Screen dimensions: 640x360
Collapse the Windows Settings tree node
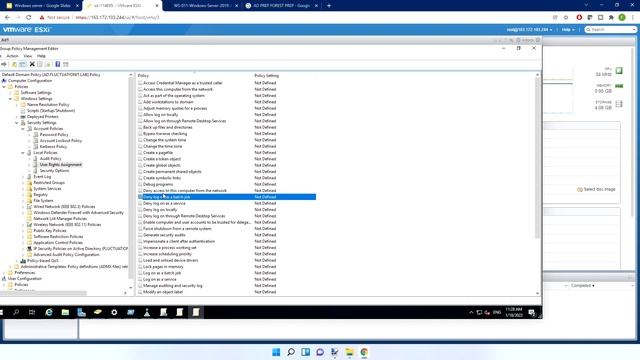[10, 99]
